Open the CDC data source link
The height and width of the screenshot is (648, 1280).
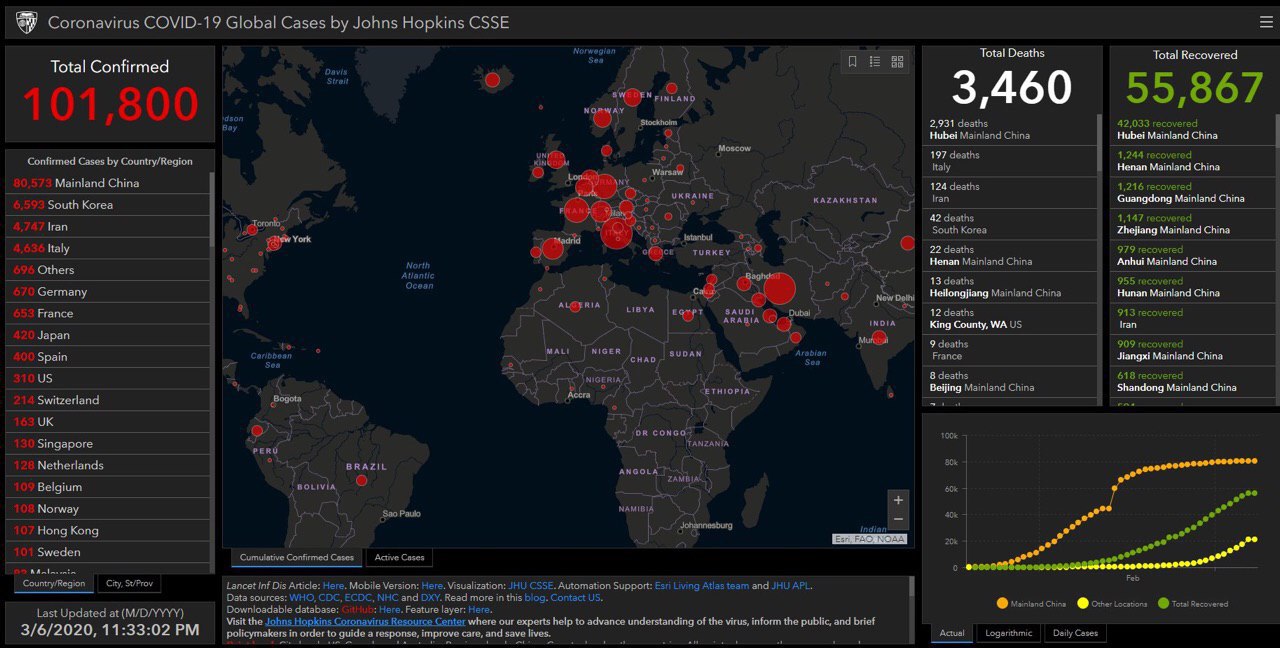coord(329,598)
